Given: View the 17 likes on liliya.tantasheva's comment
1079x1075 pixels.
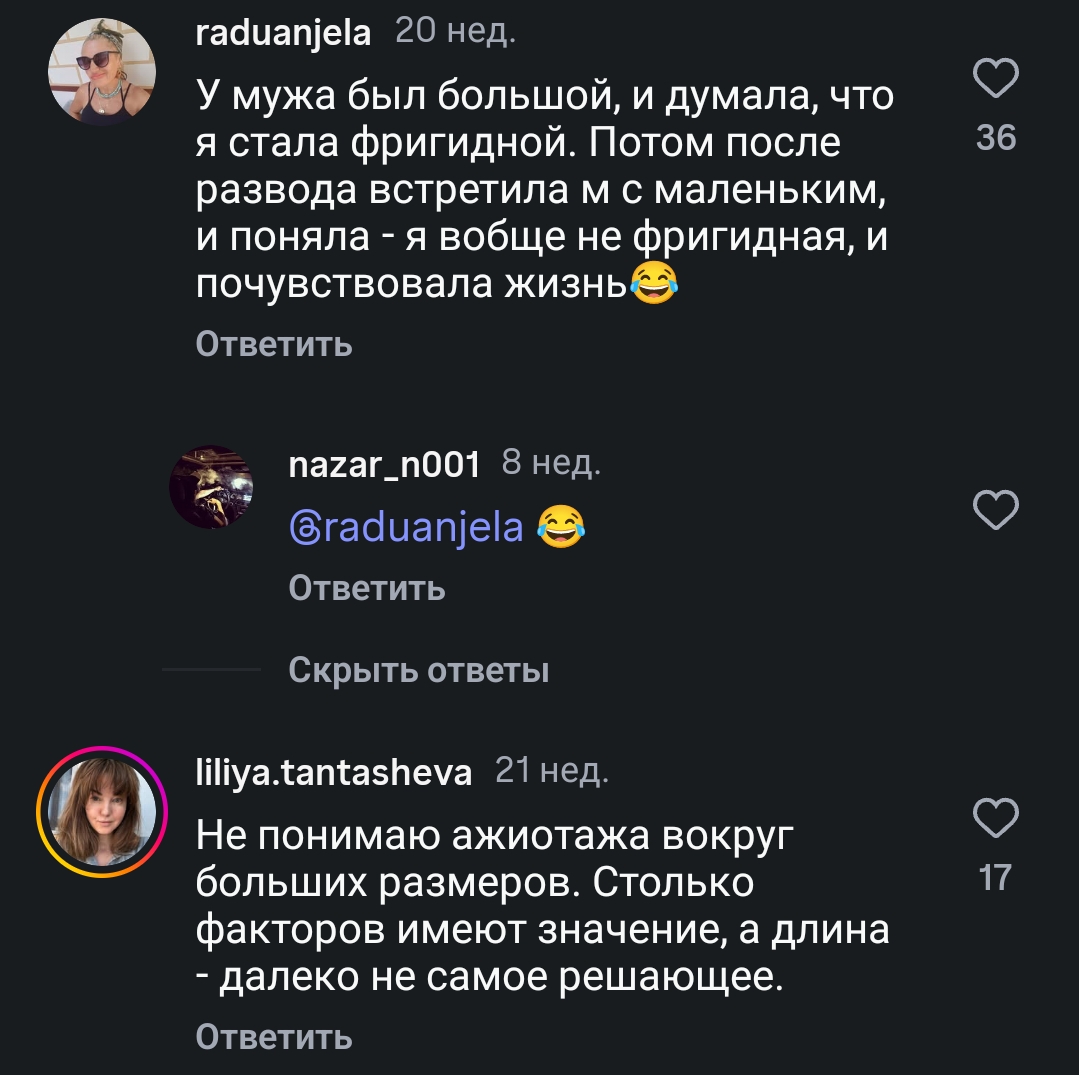Looking at the screenshot, I should click(x=995, y=878).
